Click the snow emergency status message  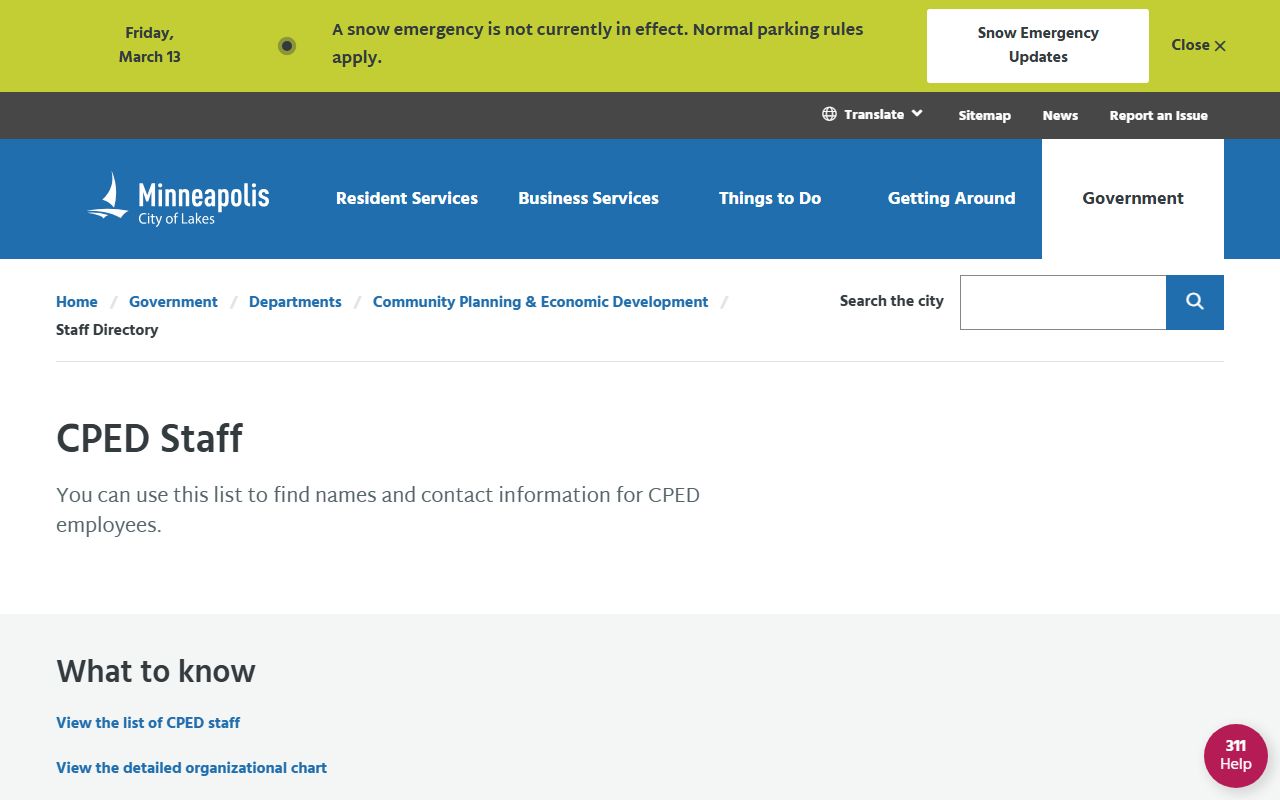[x=597, y=43]
